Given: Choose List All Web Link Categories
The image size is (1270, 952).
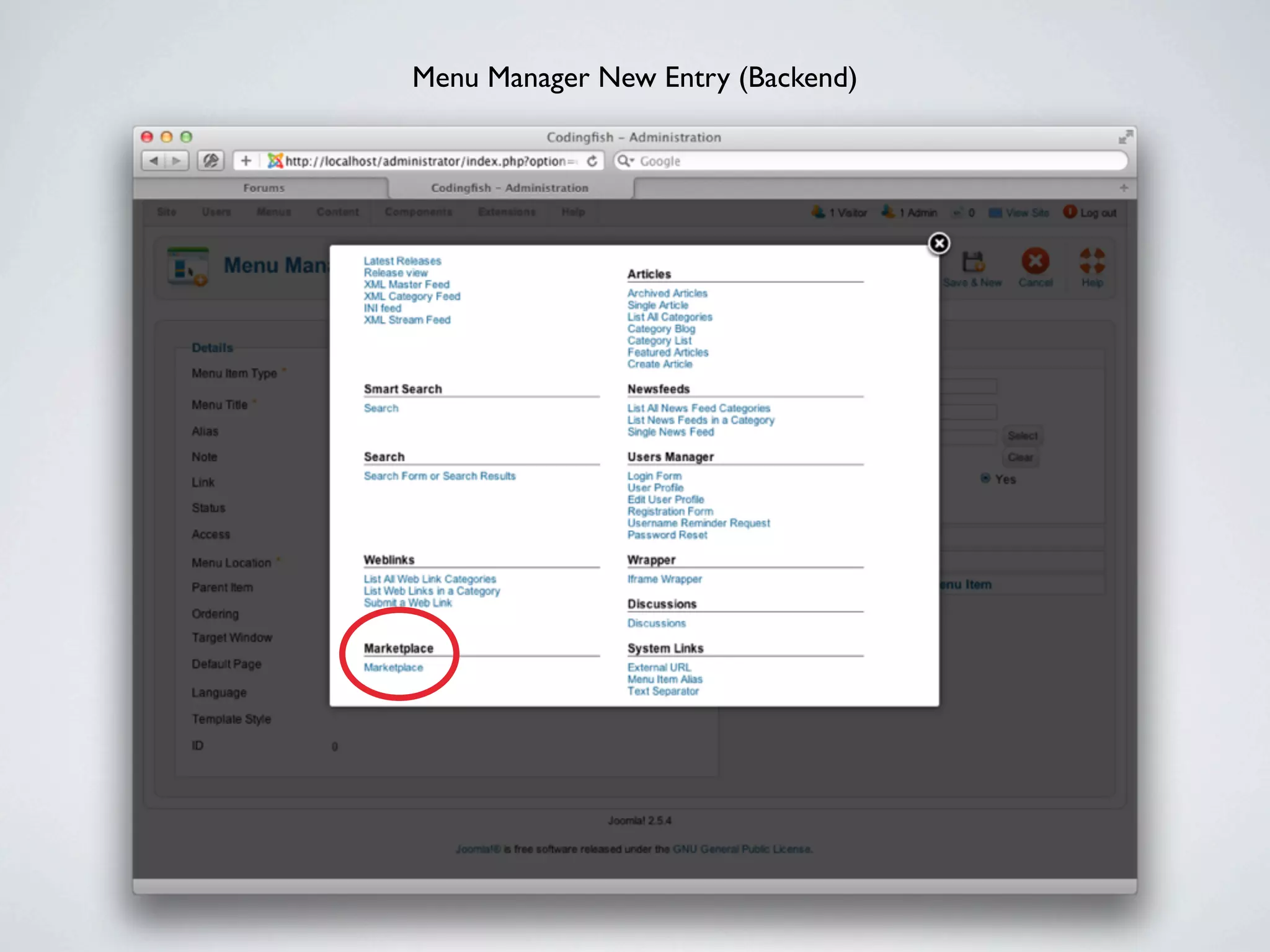Looking at the screenshot, I should [x=430, y=579].
